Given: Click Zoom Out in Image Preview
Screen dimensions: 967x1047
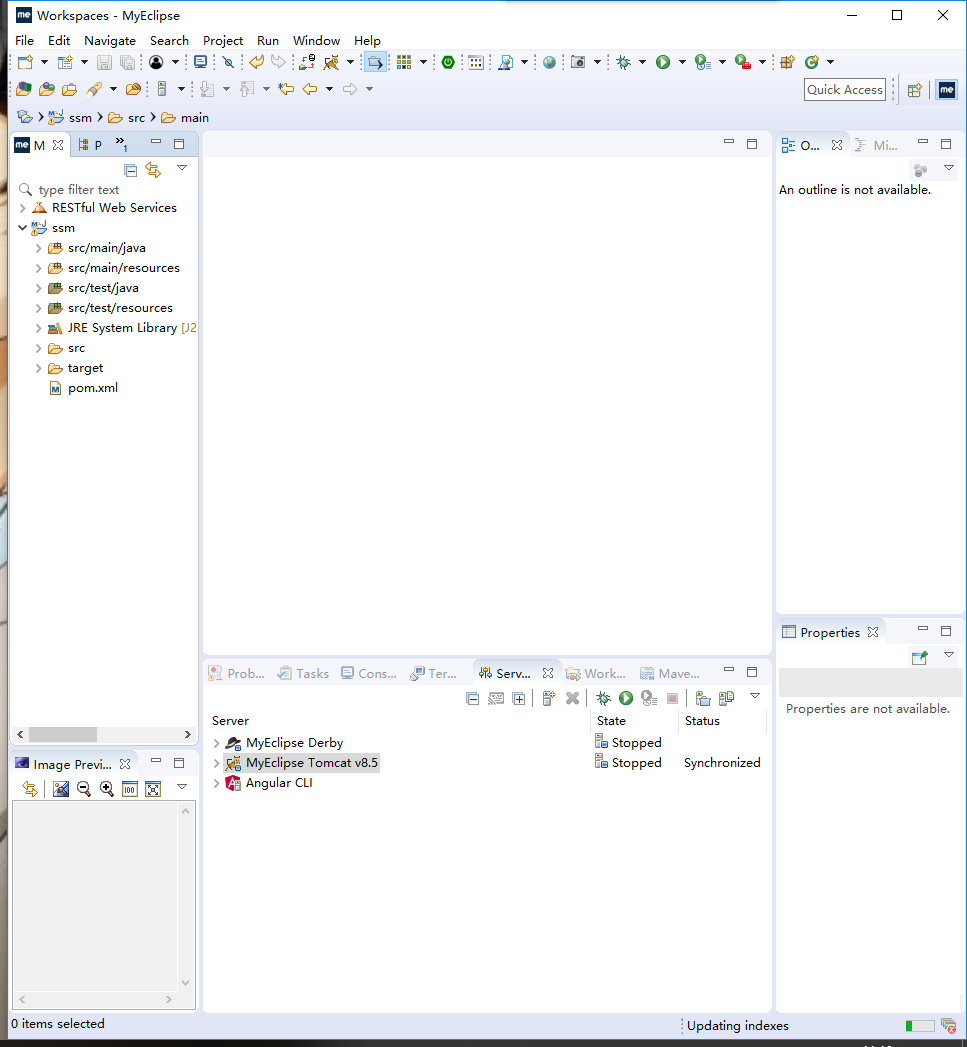Looking at the screenshot, I should [x=83, y=789].
